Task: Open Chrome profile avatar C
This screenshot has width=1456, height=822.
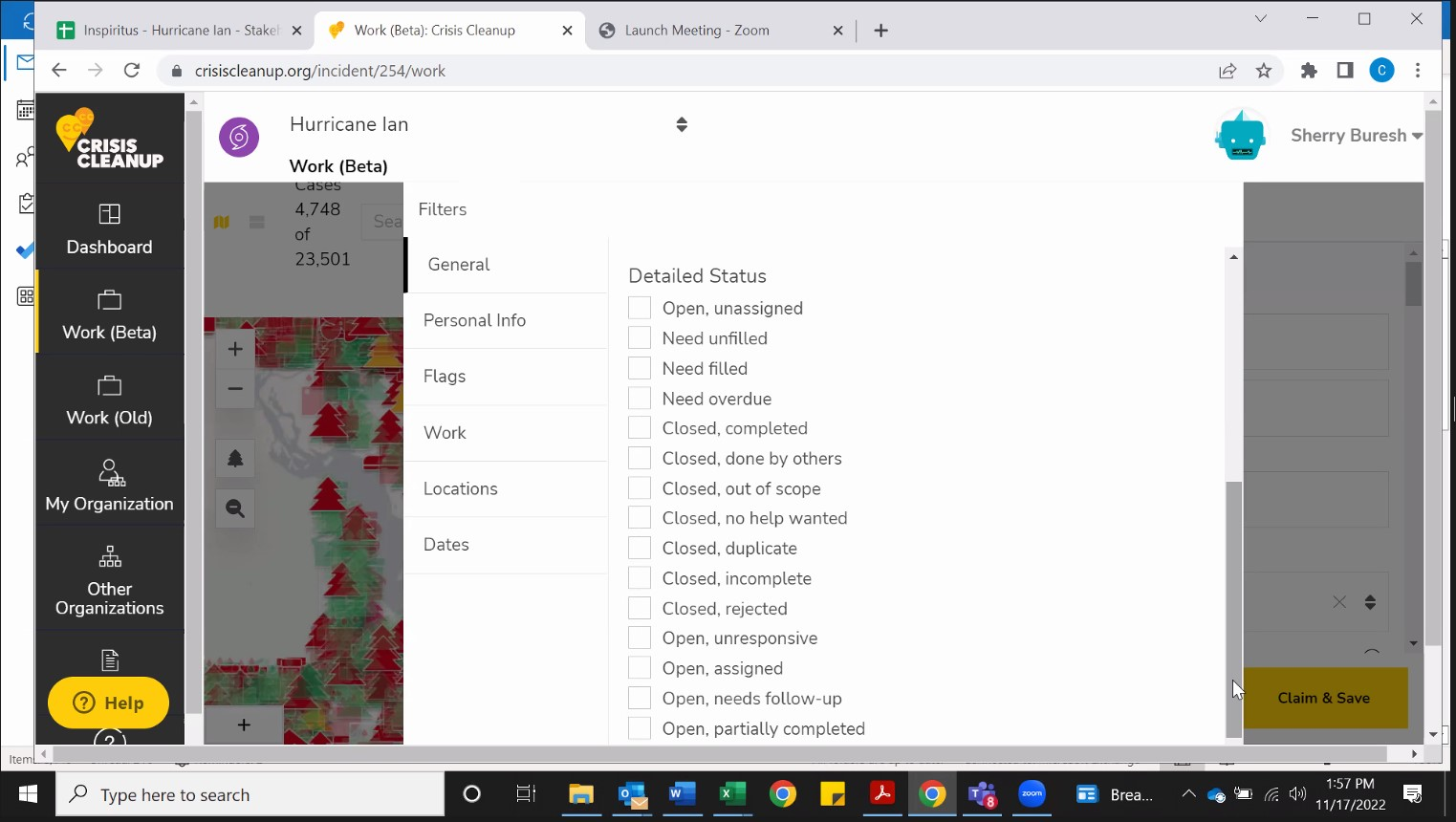Action: point(1381,71)
